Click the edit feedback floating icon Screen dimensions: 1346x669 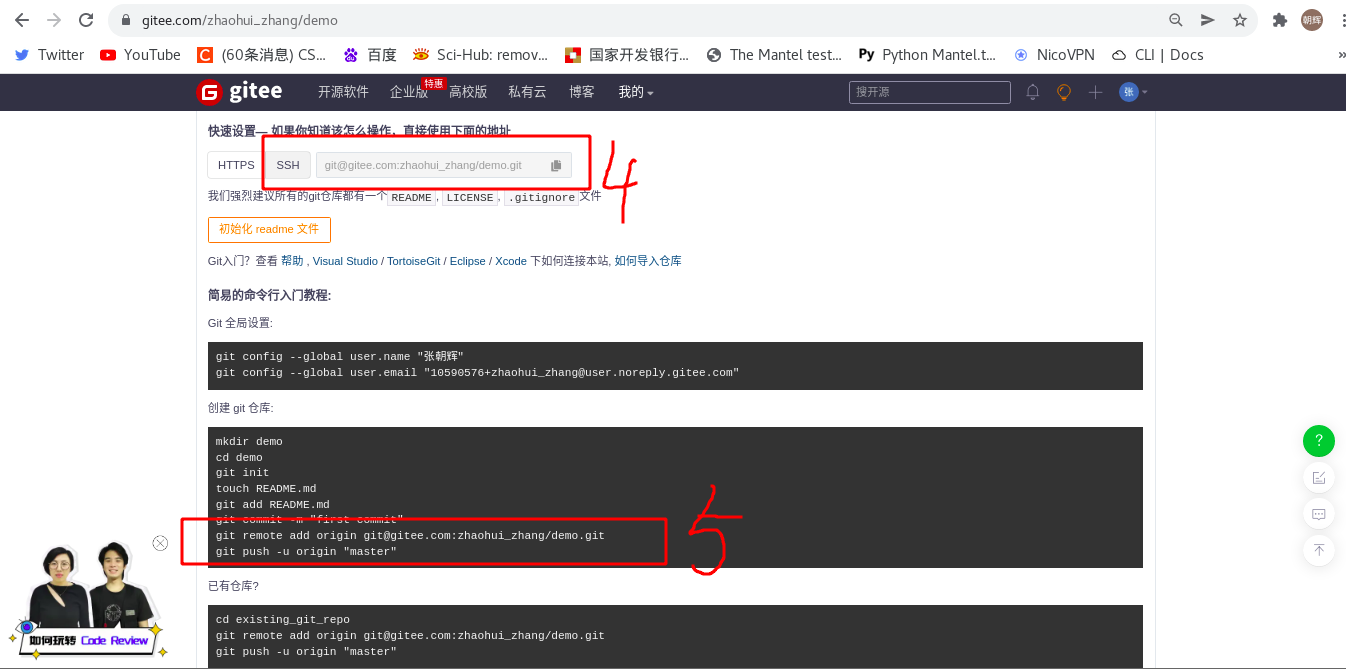click(1319, 478)
